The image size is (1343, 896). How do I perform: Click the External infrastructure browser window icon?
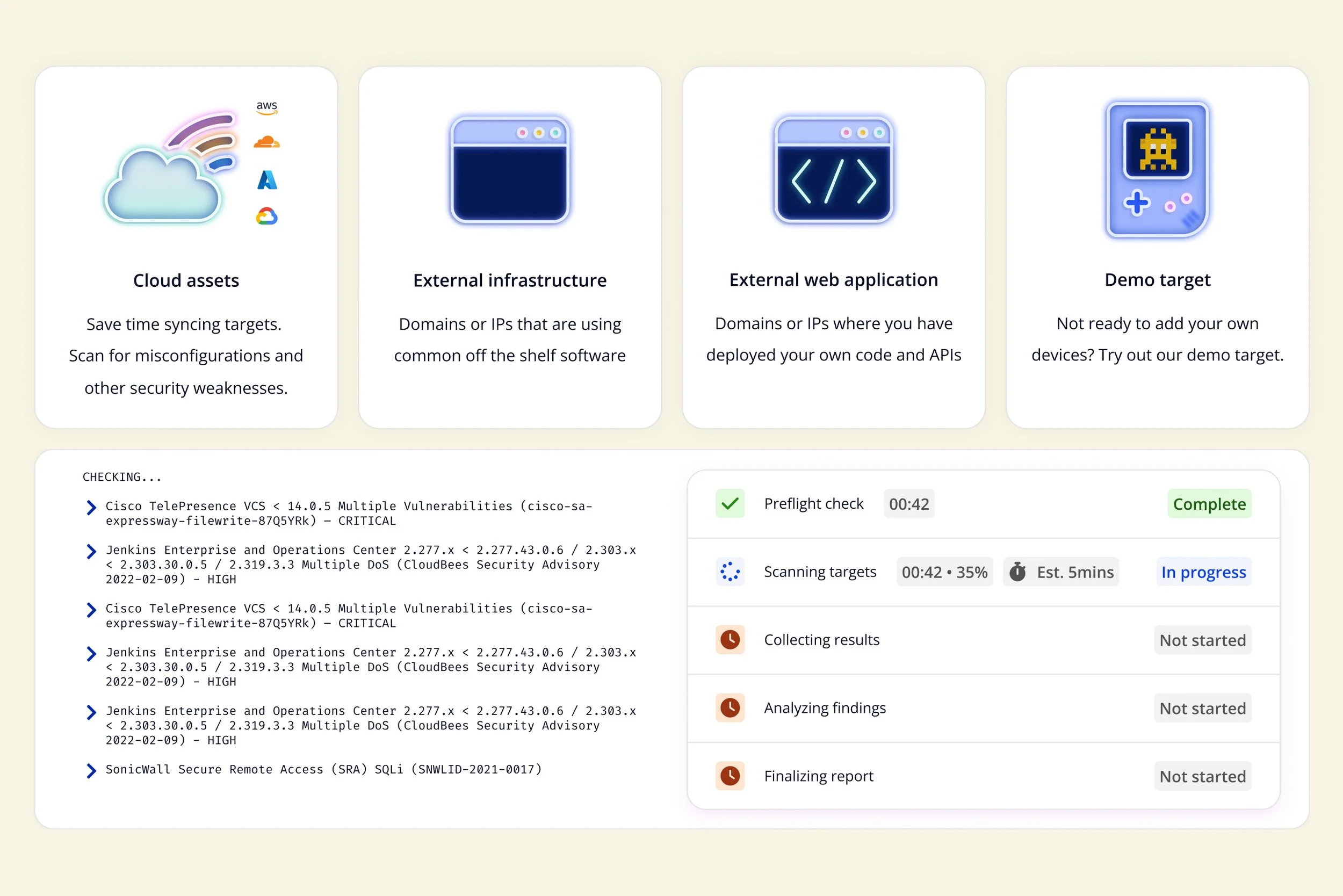tap(510, 170)
